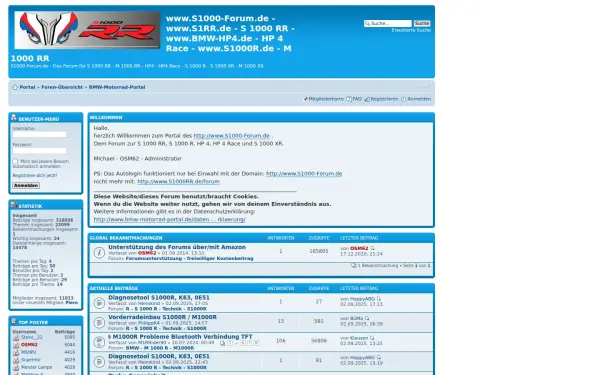Enable automatic login on every visit checkbox
600x375 pixels.
pos(15,161)
